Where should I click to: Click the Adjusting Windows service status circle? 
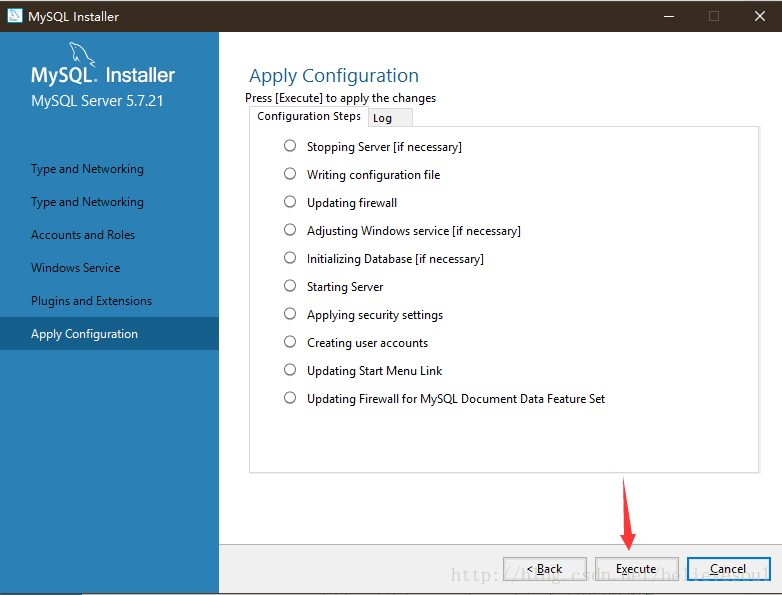point(290,229)
